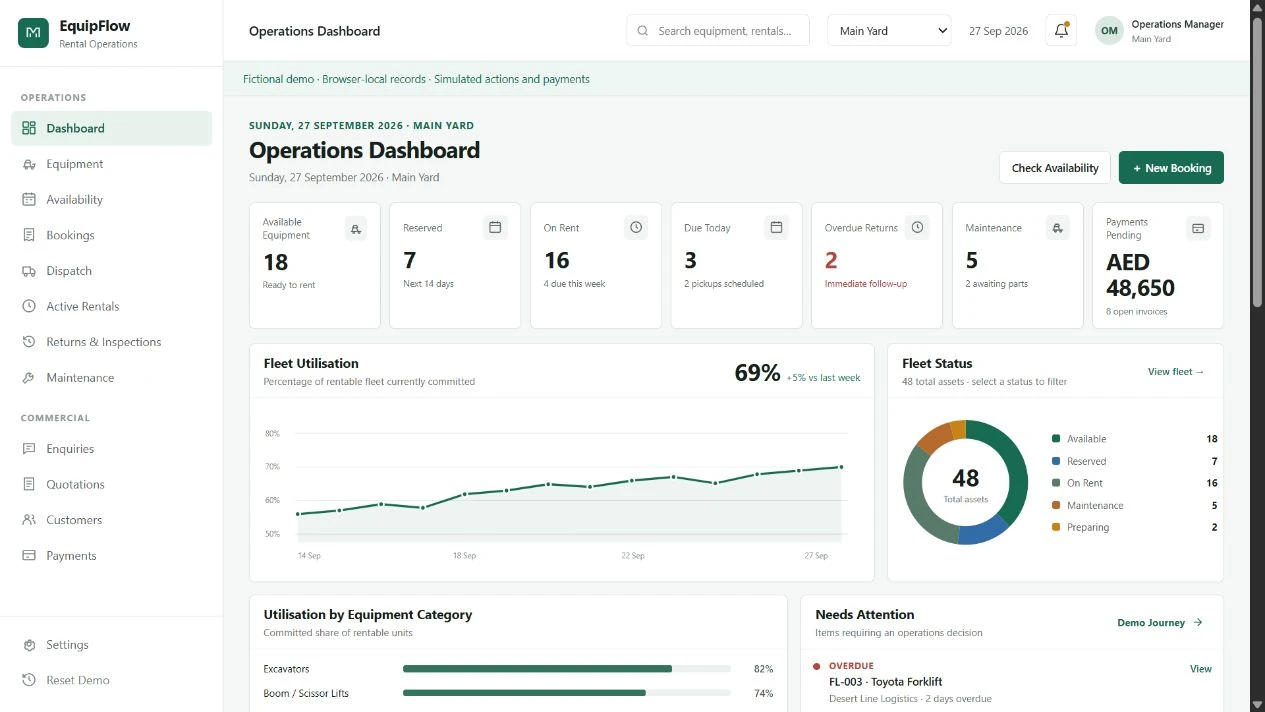1265x712 pixels.
Task: Click the Returns & Inspections history icon
Action: pos(29,342)
